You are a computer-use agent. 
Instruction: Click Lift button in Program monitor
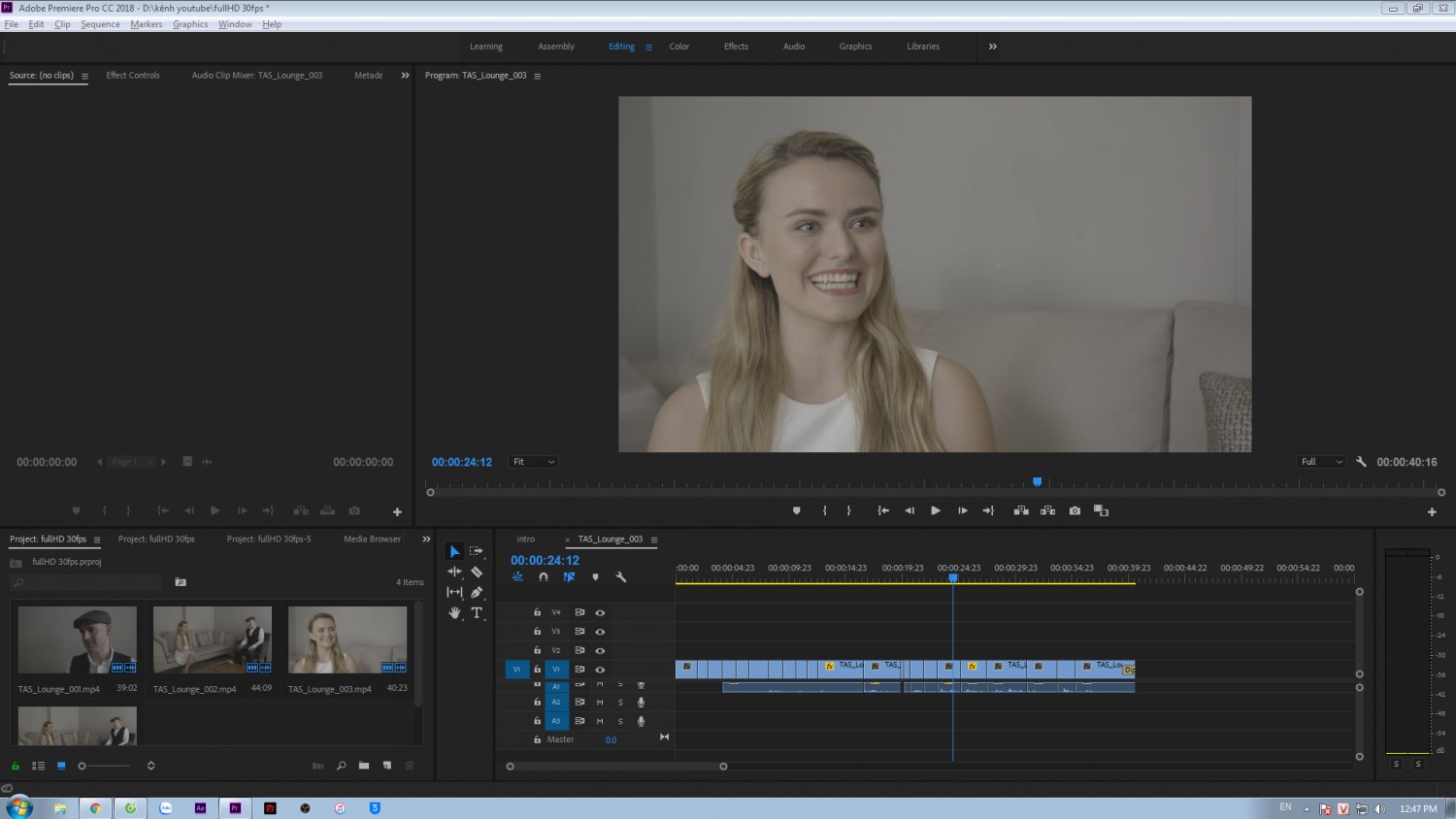[x=1021, y=510]
